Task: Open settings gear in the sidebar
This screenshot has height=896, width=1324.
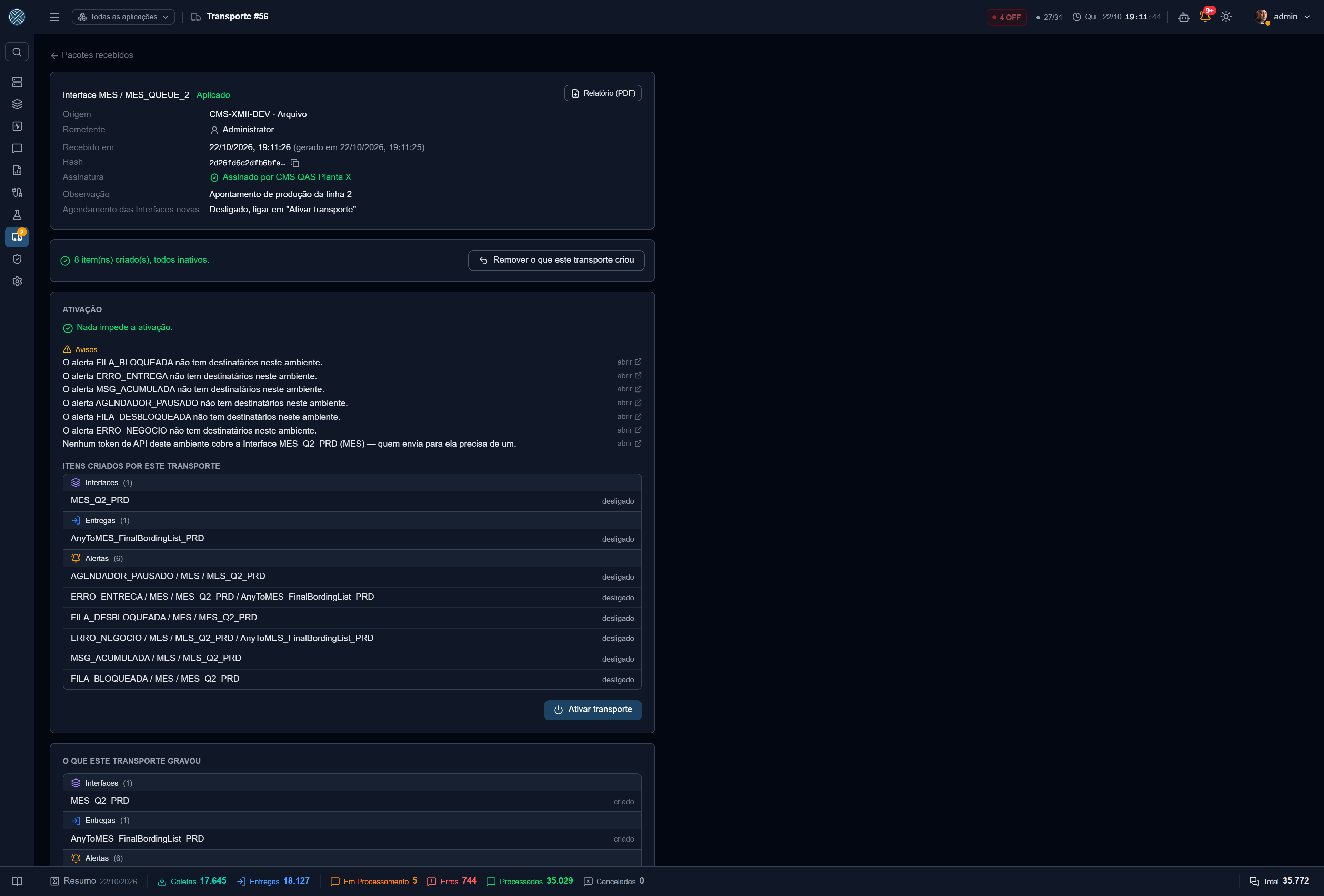Action: coord(17,281)
